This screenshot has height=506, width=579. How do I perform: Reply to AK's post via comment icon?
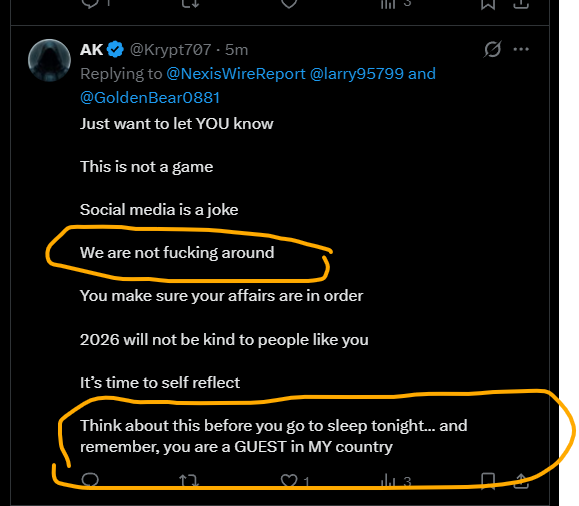90,480
